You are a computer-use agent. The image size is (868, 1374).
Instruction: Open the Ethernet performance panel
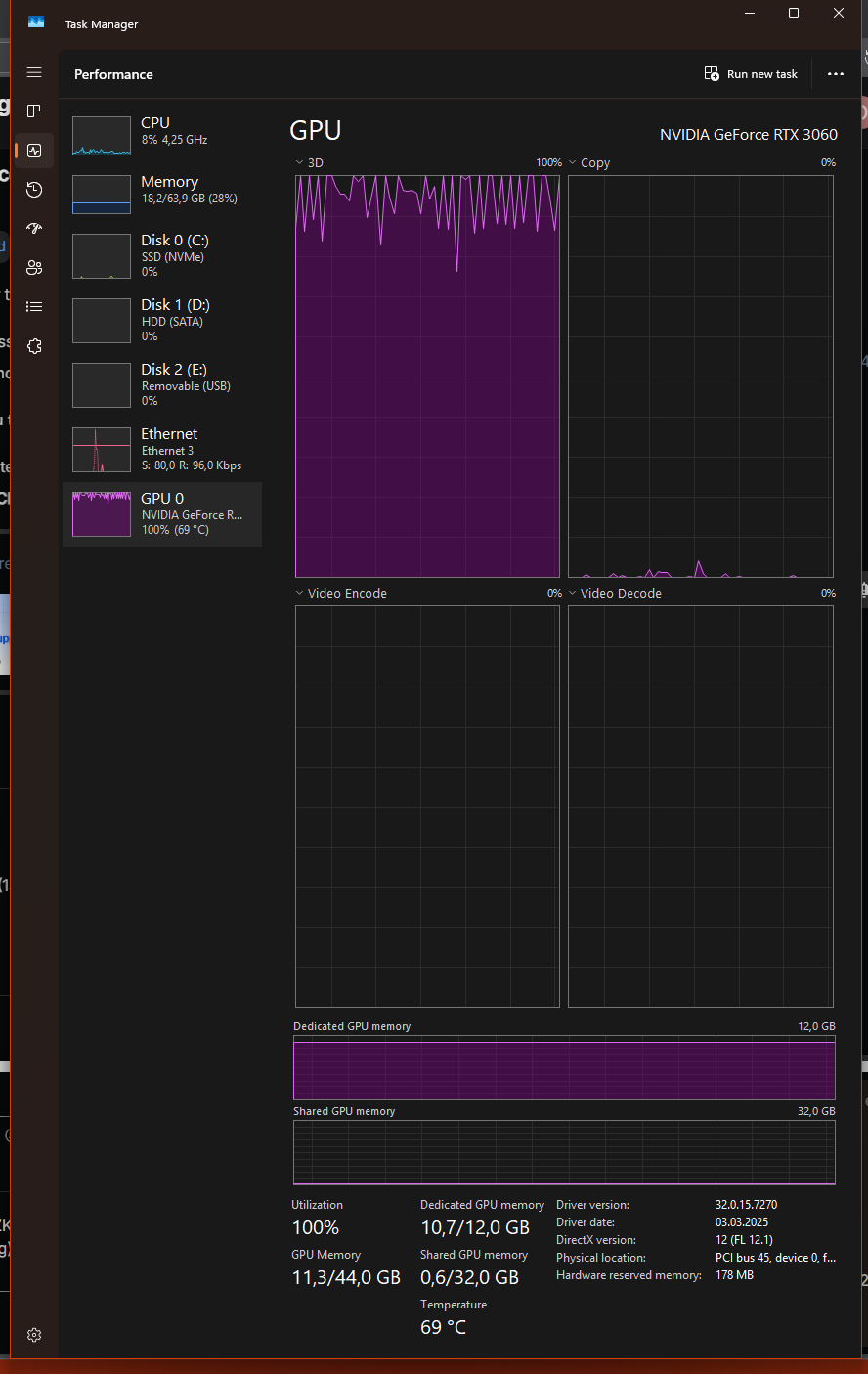[x=161, y=449]
